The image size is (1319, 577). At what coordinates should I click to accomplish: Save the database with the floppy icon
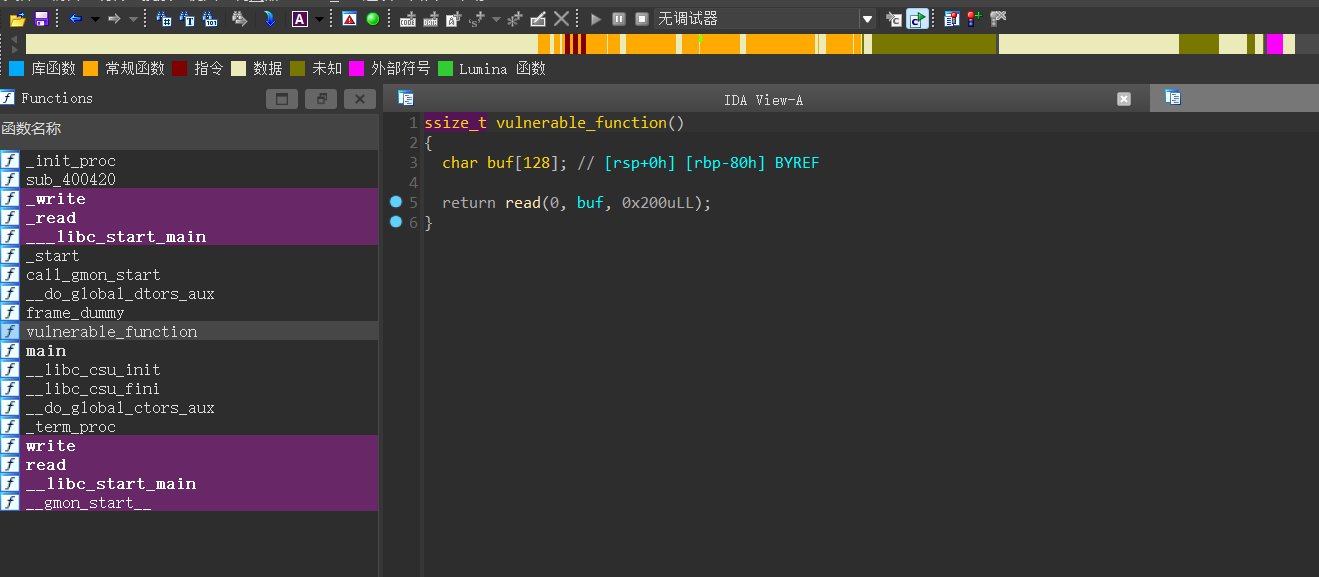click(41, 19)
